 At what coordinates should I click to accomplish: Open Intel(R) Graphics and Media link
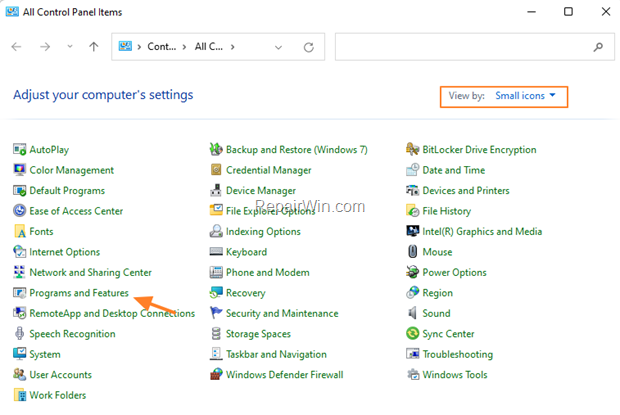point(482,231)
